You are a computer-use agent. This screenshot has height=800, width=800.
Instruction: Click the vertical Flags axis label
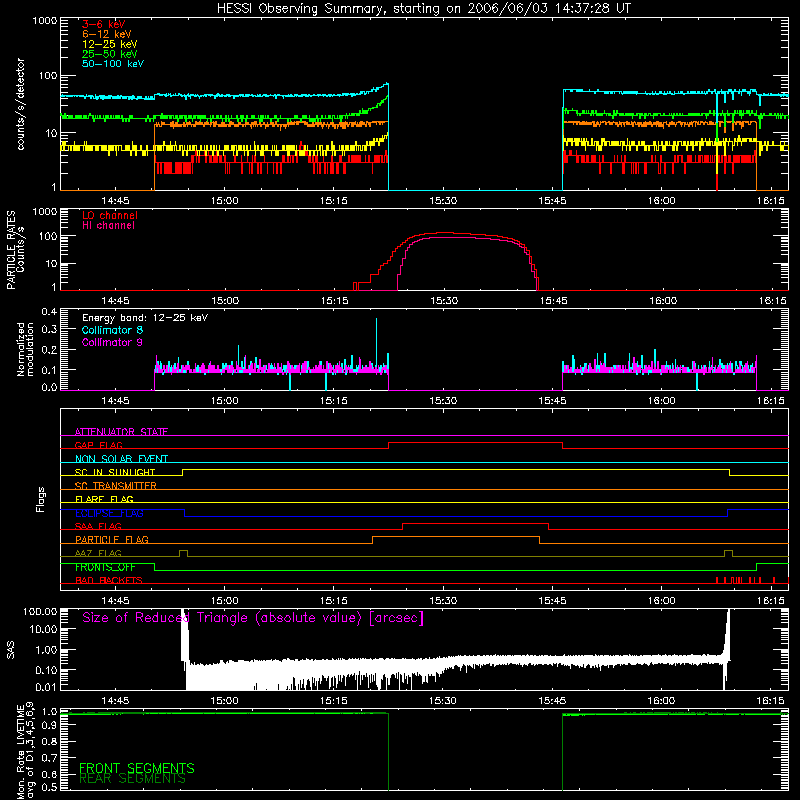click(x=40, y=499)
